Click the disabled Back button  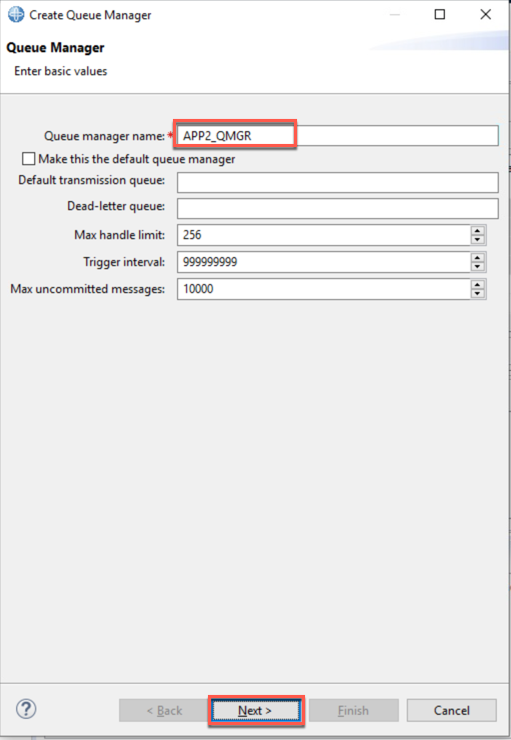click(163, 710)
